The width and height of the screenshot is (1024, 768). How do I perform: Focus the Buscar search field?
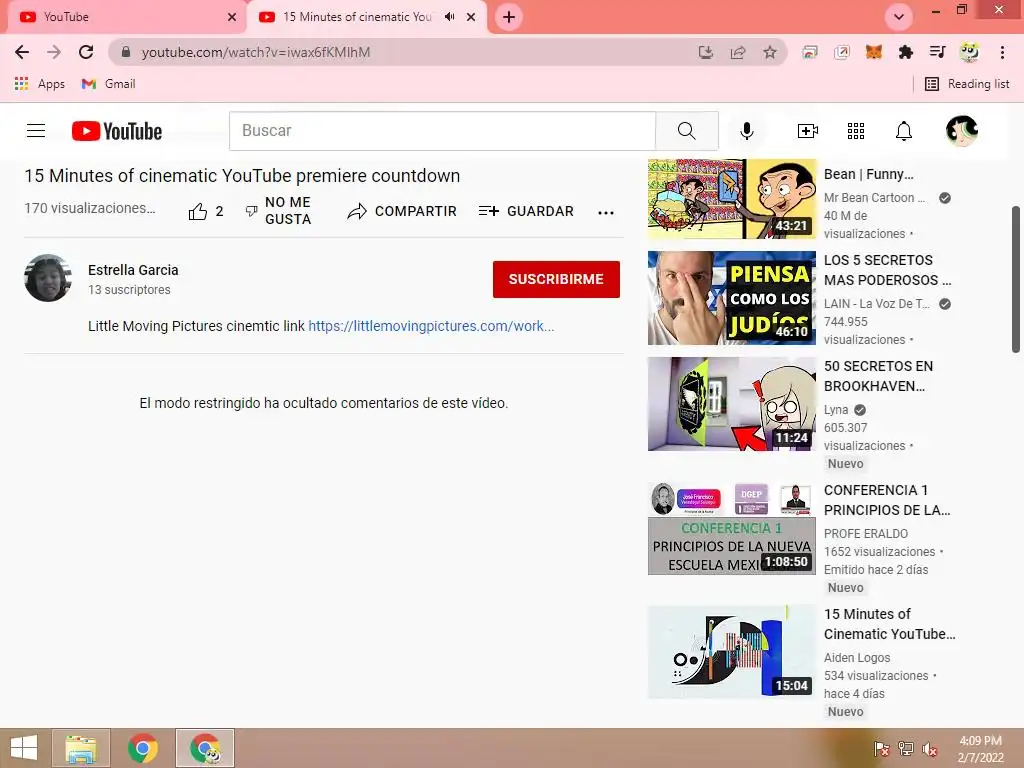pyautogui.click(x=442, y=131)
